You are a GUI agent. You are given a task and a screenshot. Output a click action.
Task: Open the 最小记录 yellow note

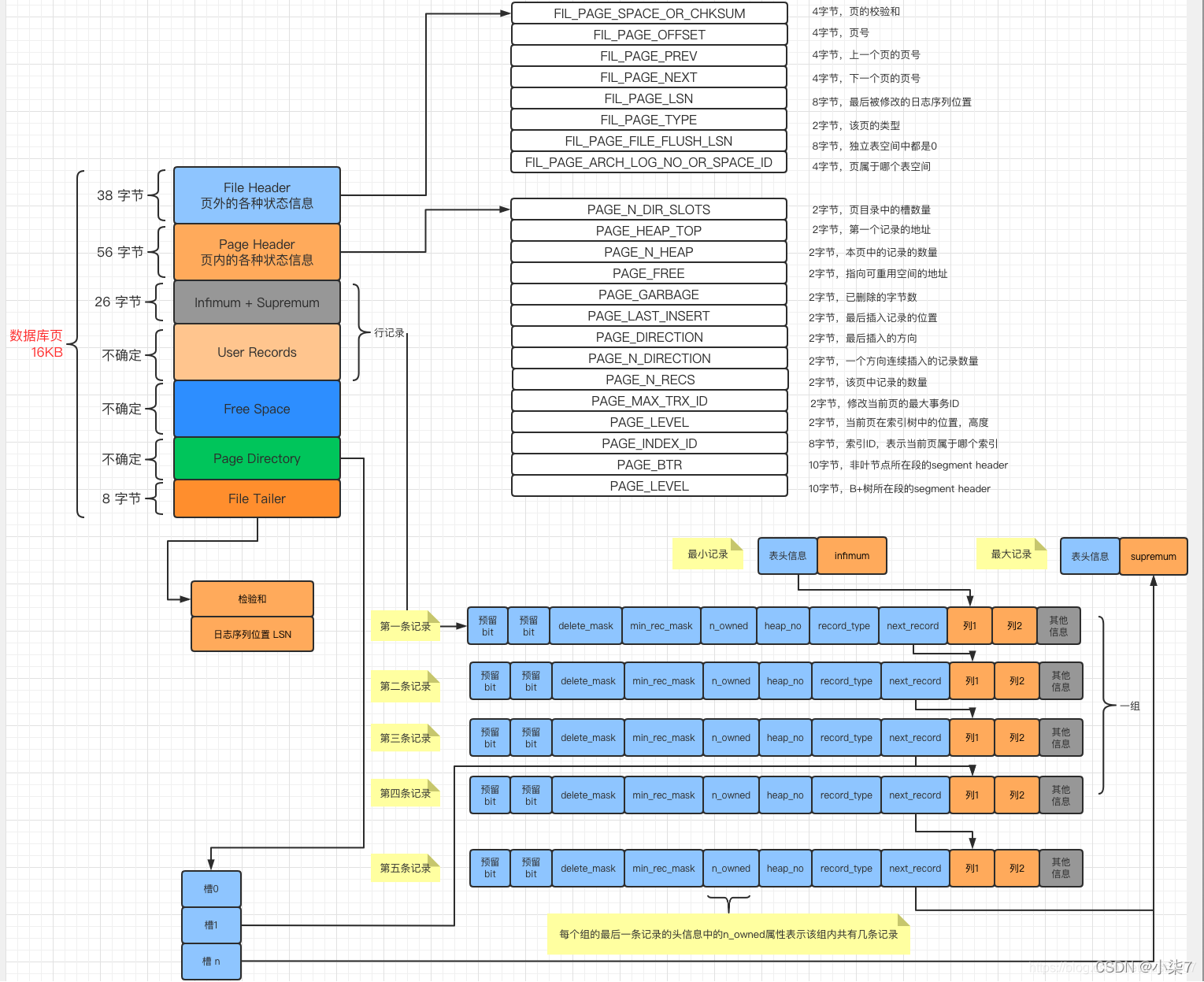tap(706, 554)
